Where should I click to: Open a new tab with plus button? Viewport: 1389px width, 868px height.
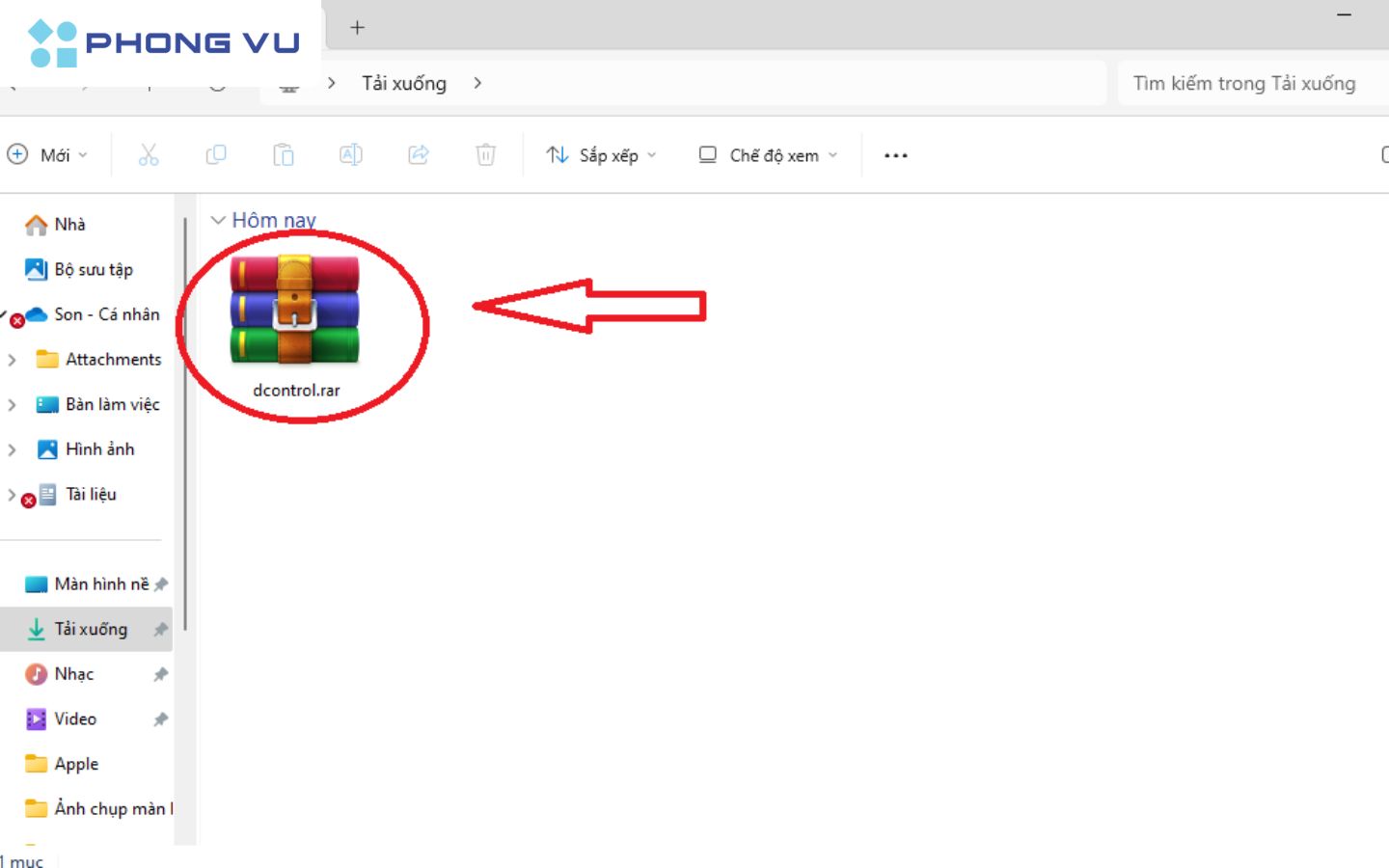tap(357, 28)
